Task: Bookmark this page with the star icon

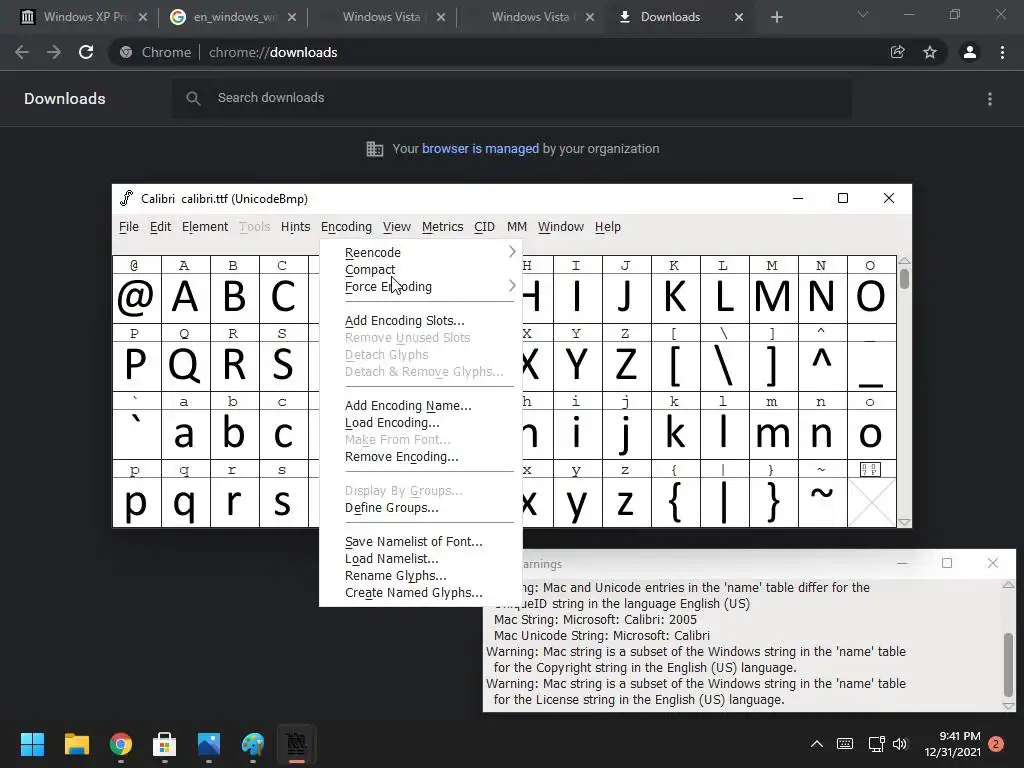Action: pyautogui.click(x=930, y=52)
